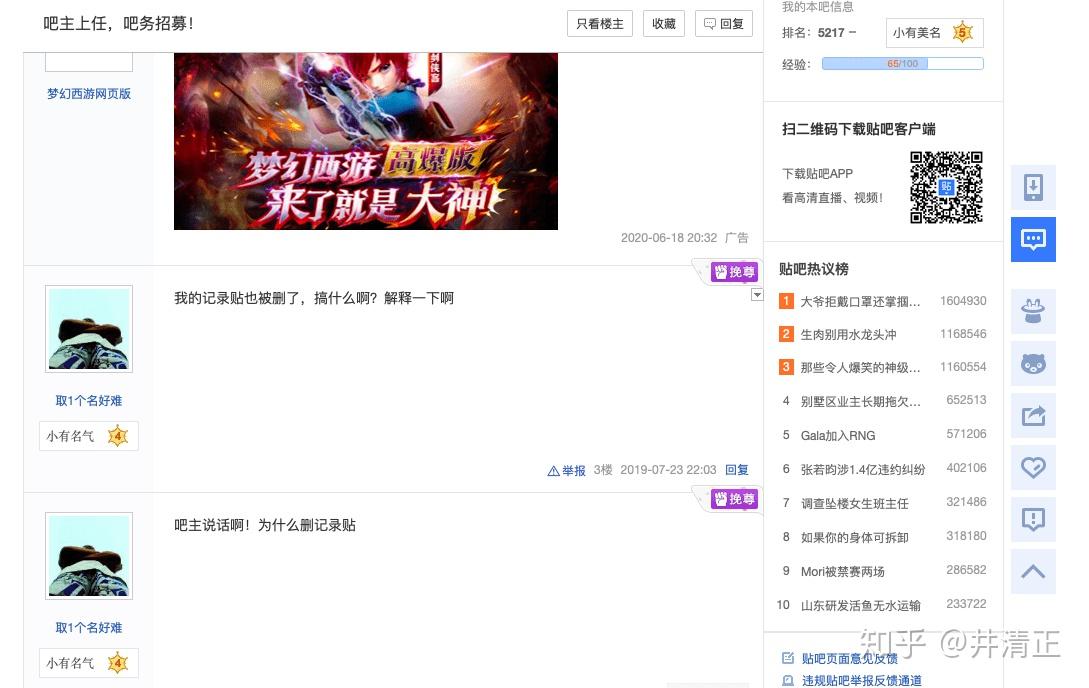Open 取1个名好难 profile on the 吧主说话啊 post

(x=89, y=628)
